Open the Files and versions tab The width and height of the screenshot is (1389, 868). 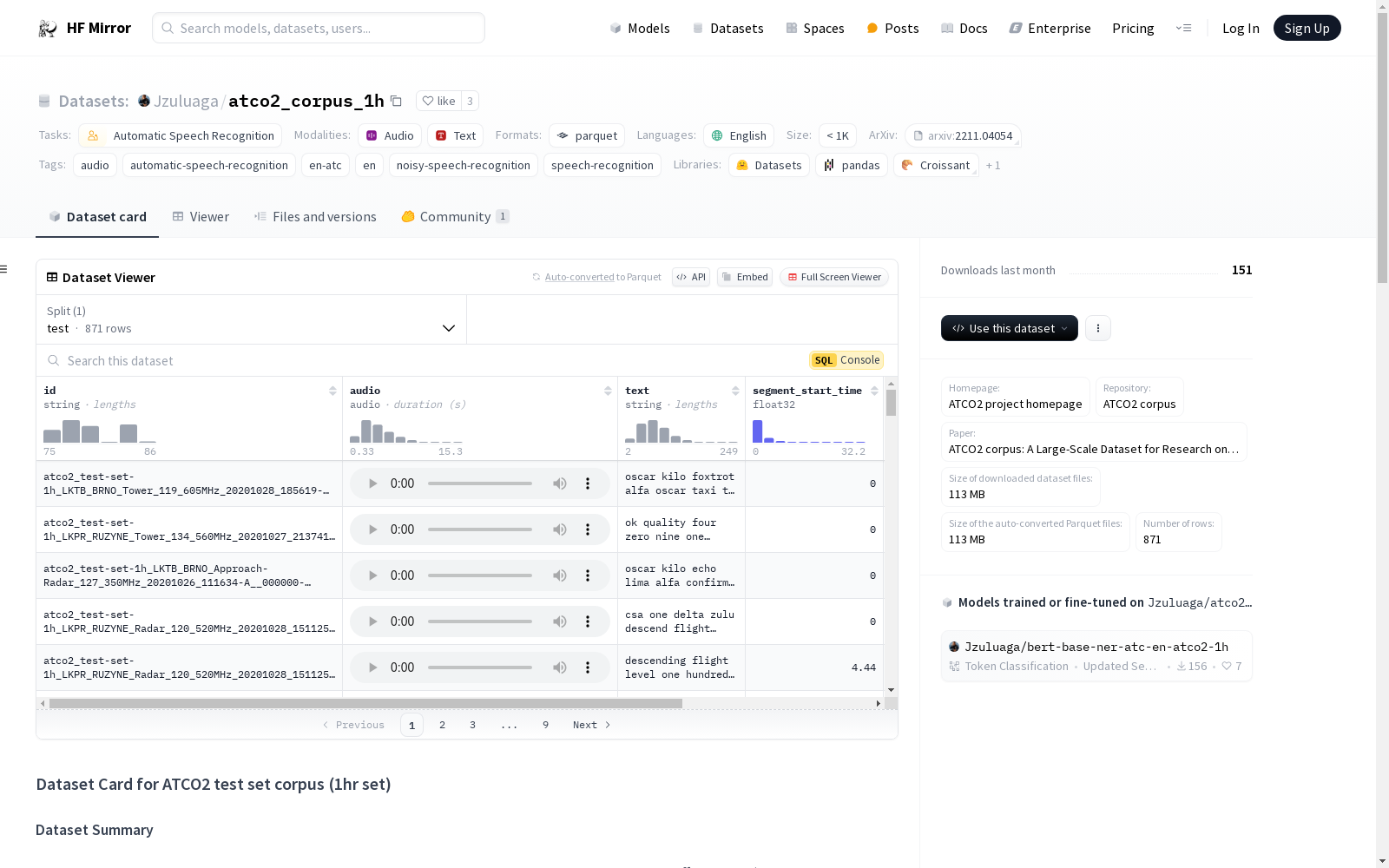pyautogui.click(x=315, y=217)
